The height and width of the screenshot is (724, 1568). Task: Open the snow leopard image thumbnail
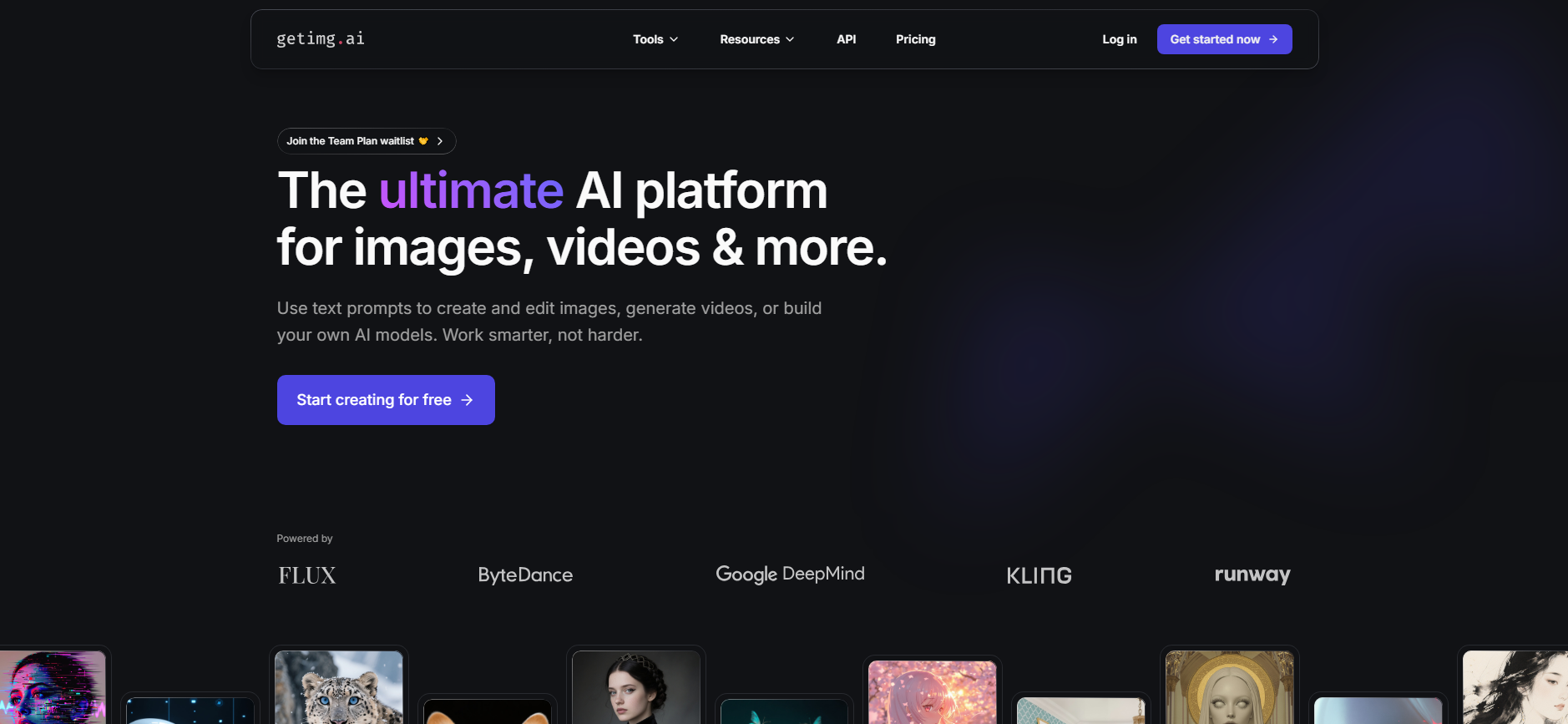tap(339, 687)
